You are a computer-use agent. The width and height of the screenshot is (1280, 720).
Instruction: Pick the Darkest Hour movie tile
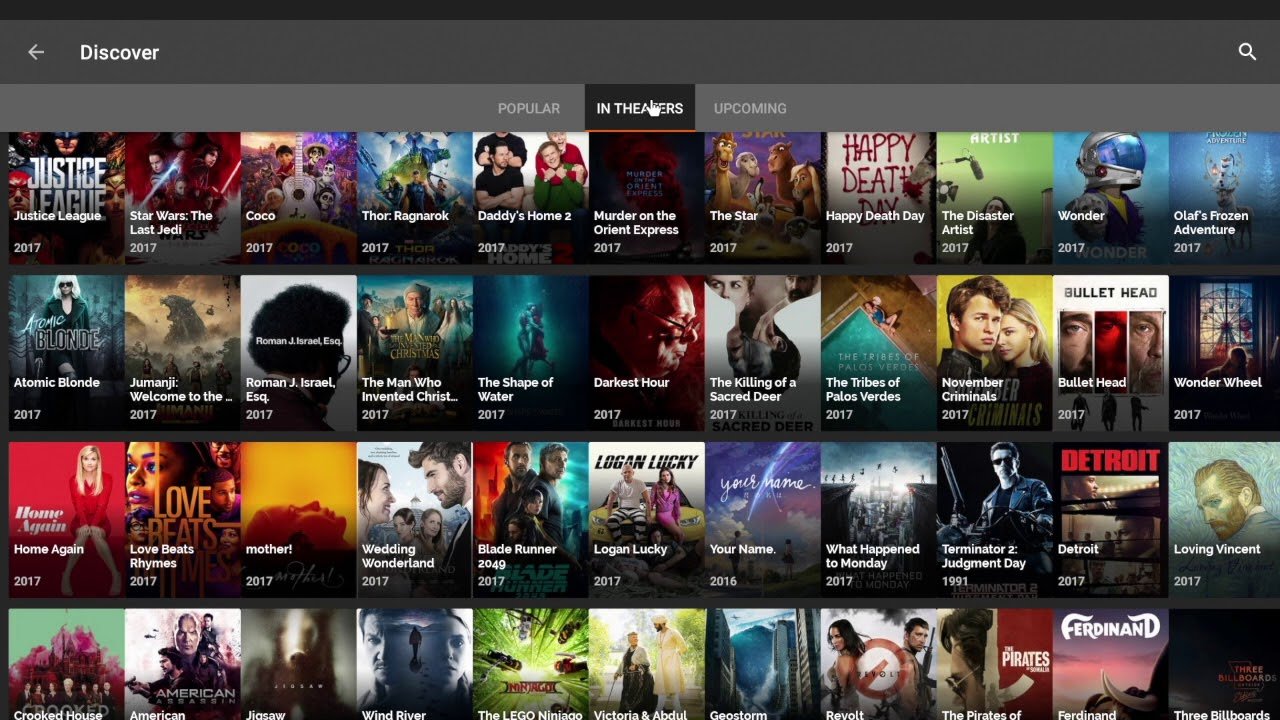(x=646, y=353)
